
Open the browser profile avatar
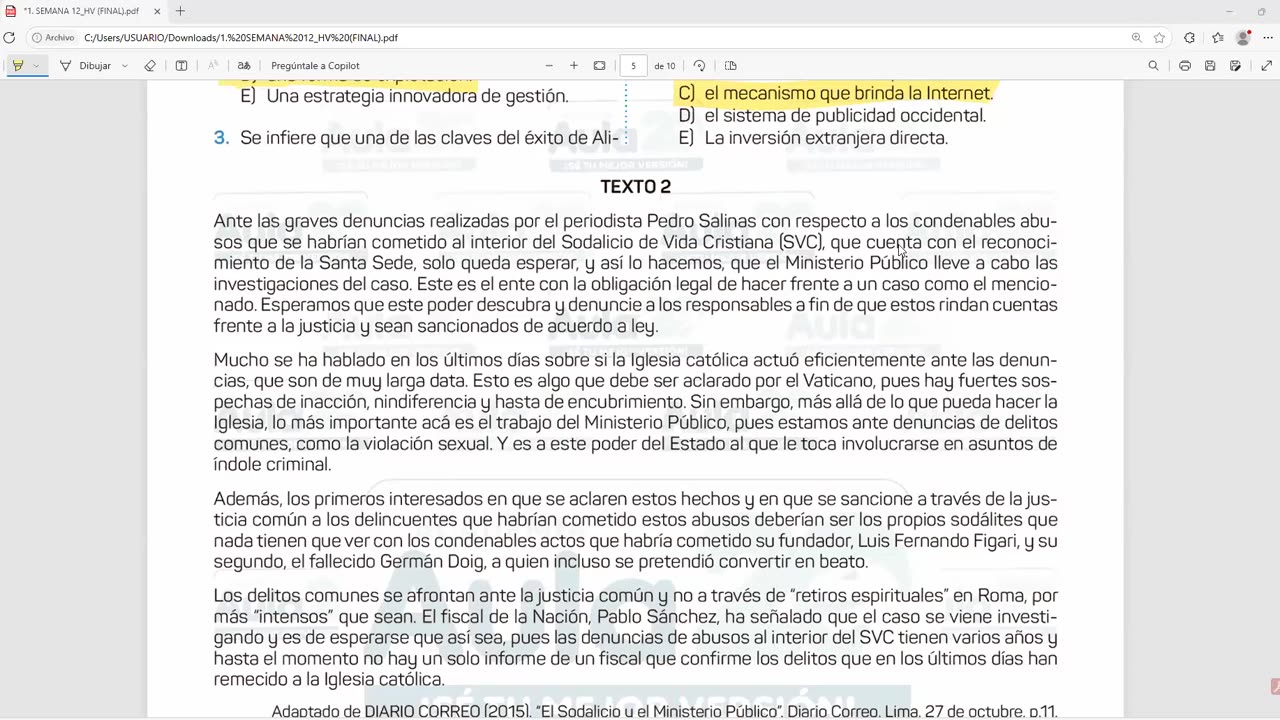point(1243,38)
